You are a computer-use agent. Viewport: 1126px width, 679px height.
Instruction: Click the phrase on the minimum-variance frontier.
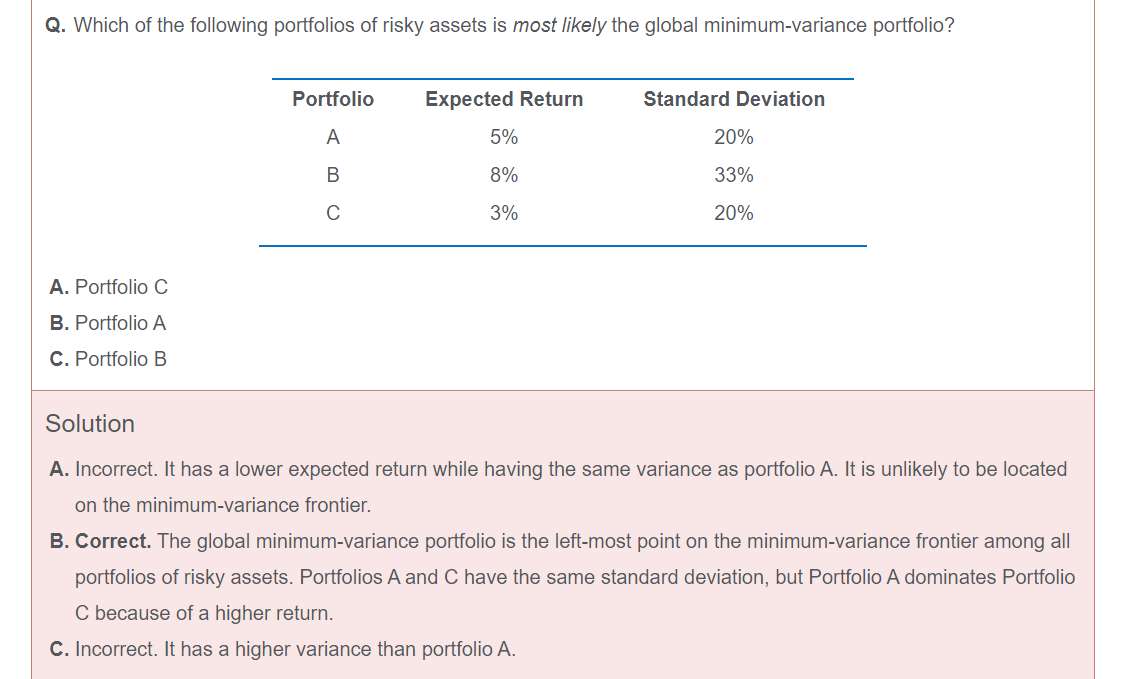[x=223, y=505]
